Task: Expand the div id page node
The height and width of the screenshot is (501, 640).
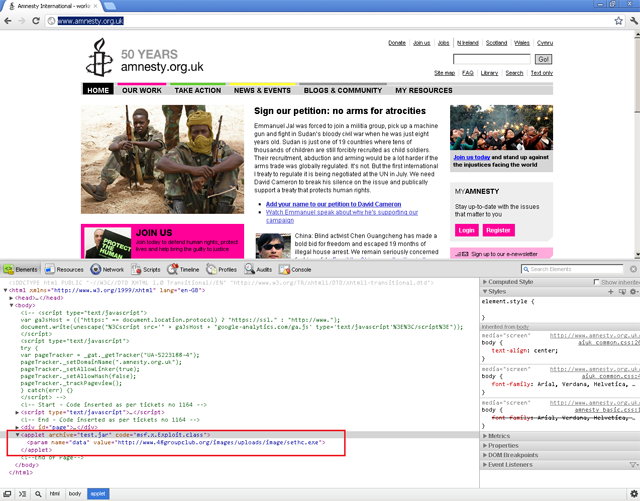Action: [18, 427]
